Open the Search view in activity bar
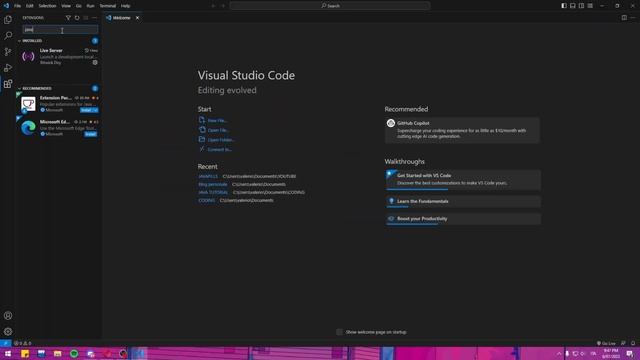The image size is (640, 360). (8, 36)
